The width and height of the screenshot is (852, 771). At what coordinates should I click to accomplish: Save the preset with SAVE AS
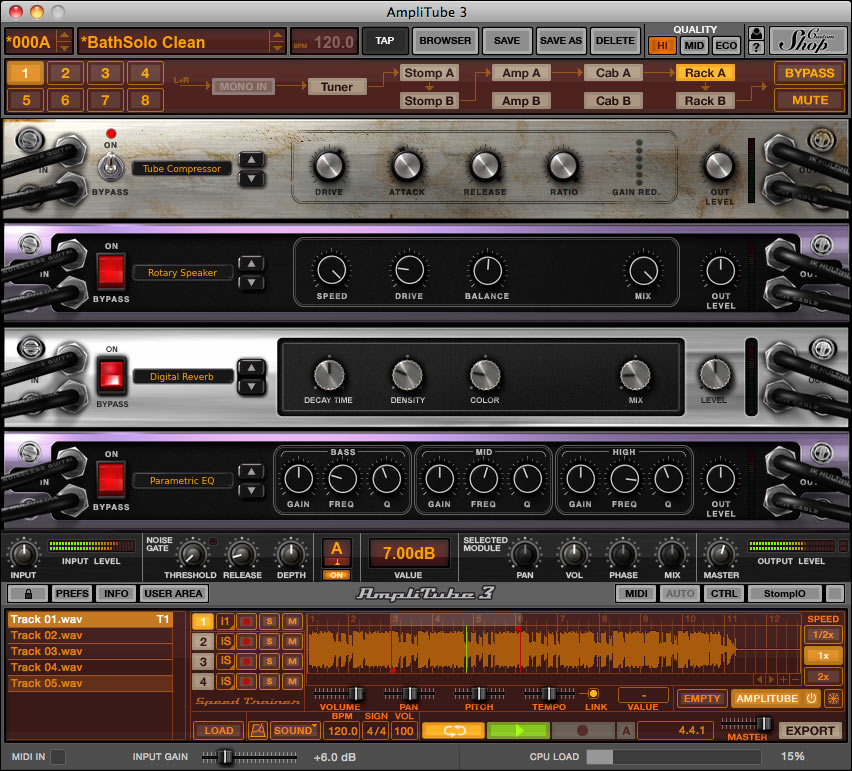click(x=560, y=41)
